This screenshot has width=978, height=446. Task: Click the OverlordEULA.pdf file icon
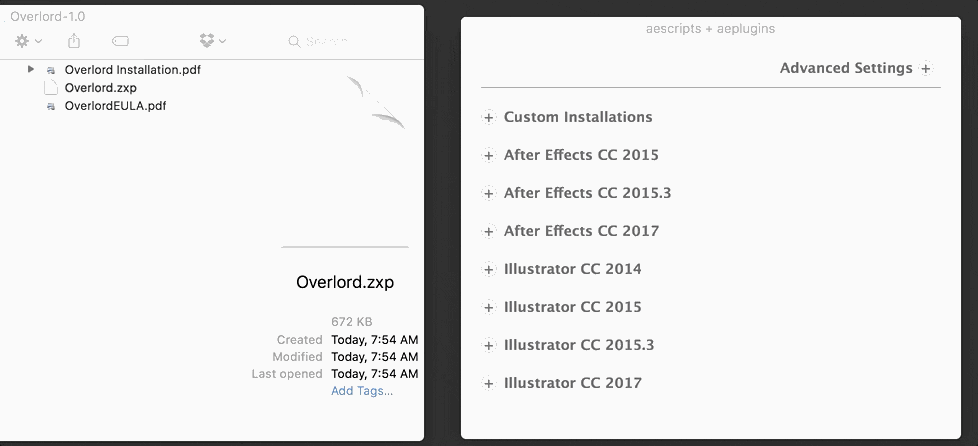[x=51, y=106]
